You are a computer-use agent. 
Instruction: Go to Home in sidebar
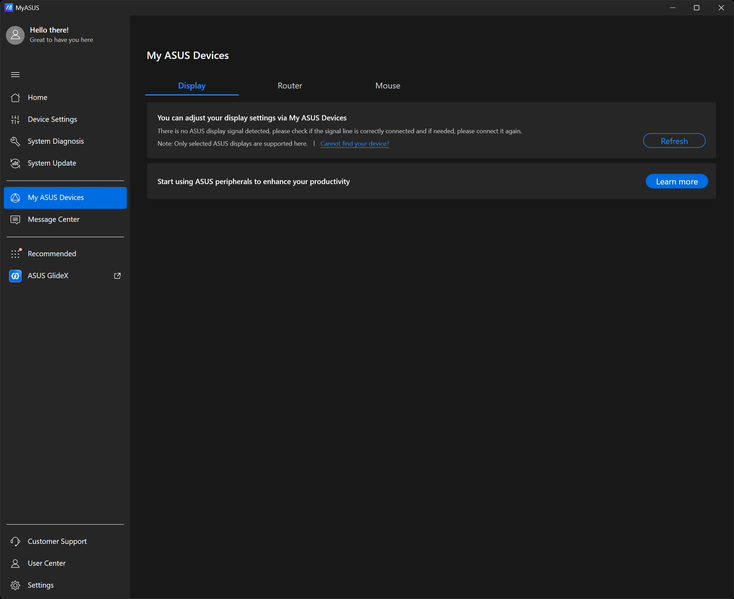click(65, 97)
